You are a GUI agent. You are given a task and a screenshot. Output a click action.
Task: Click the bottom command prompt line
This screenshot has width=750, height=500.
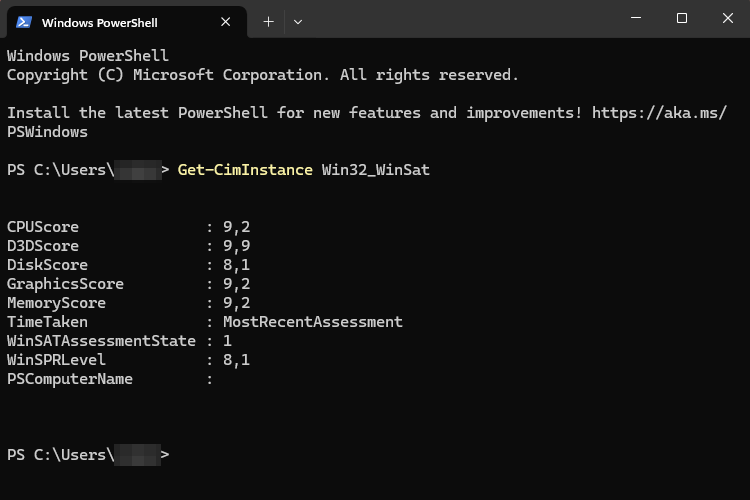[x=88, y=455]
